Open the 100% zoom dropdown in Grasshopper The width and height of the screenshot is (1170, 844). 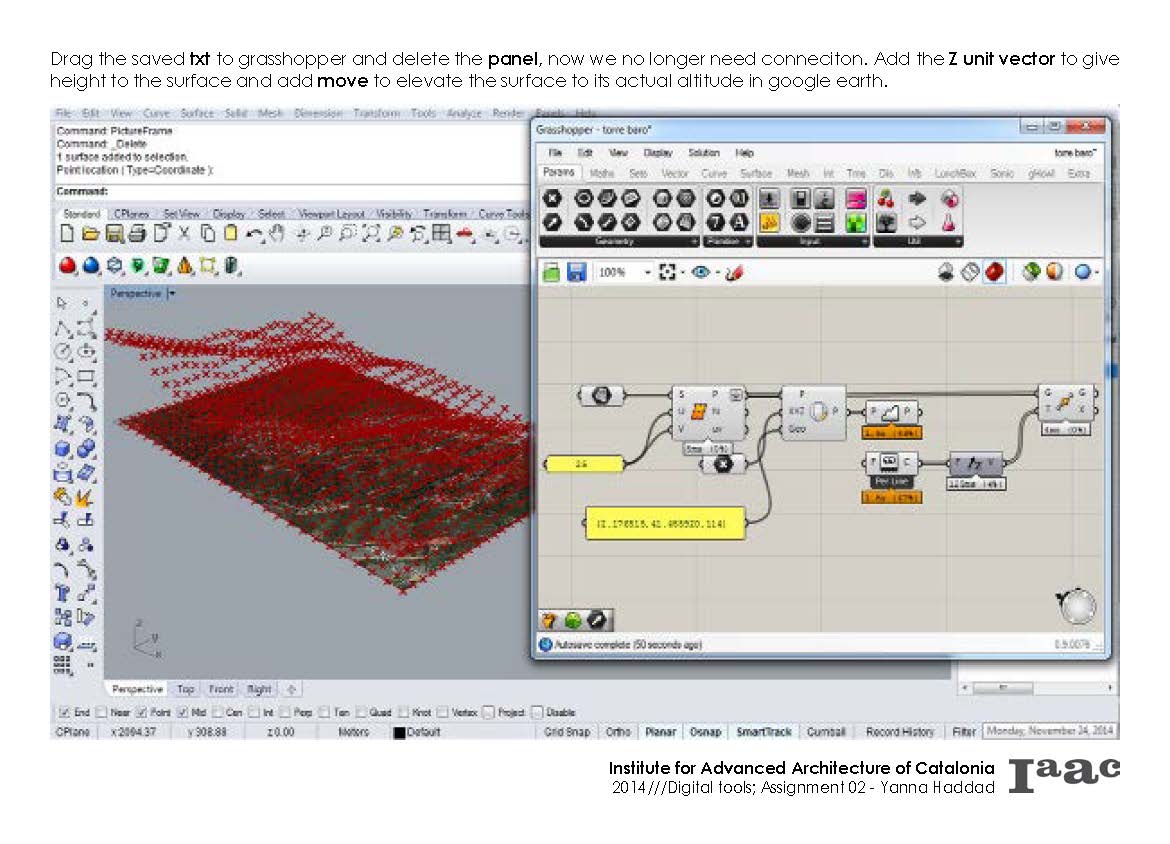(x=647, y=272)
